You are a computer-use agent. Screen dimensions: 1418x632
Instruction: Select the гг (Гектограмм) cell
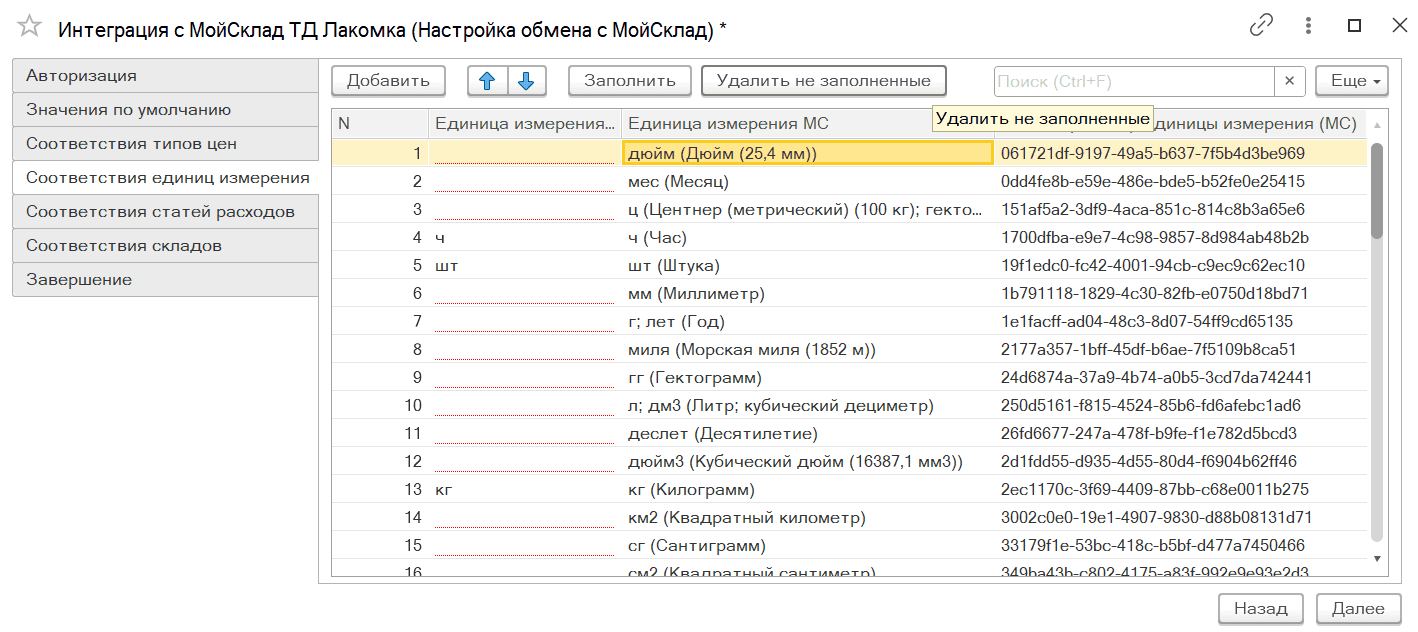coord(808,378)
